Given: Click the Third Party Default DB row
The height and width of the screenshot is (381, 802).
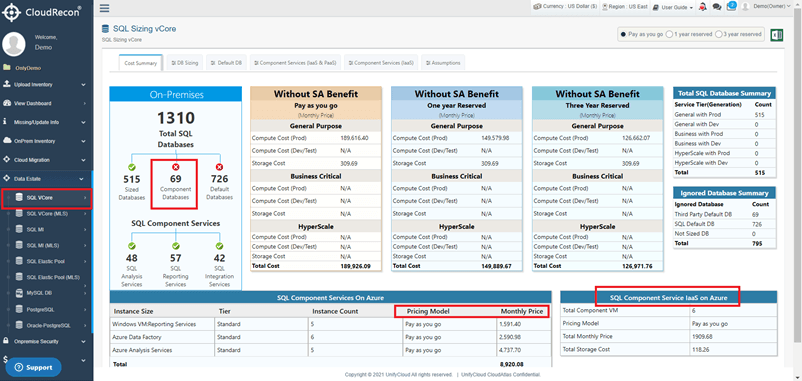Looking at the screenshot, I should click(724, 214).
